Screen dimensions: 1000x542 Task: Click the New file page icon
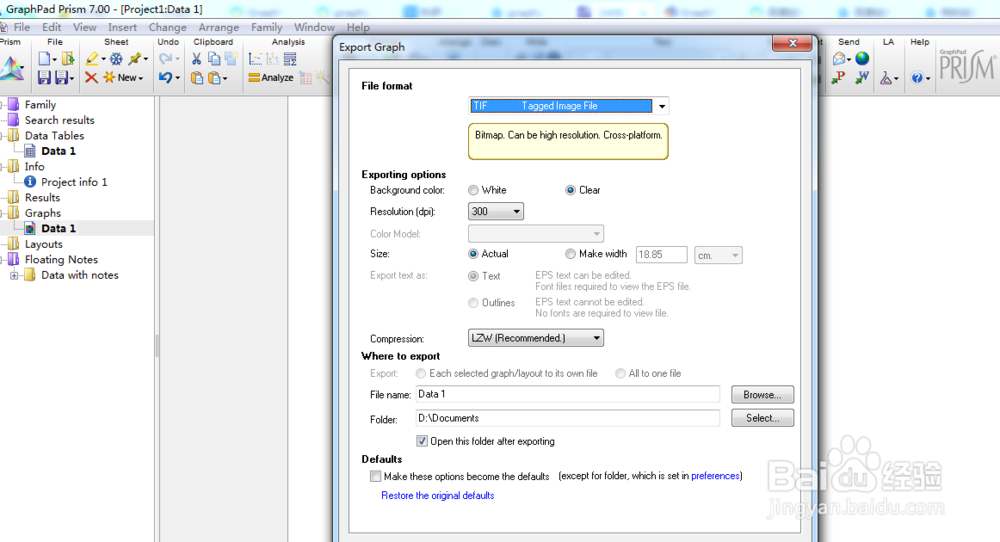click(44, 59)
